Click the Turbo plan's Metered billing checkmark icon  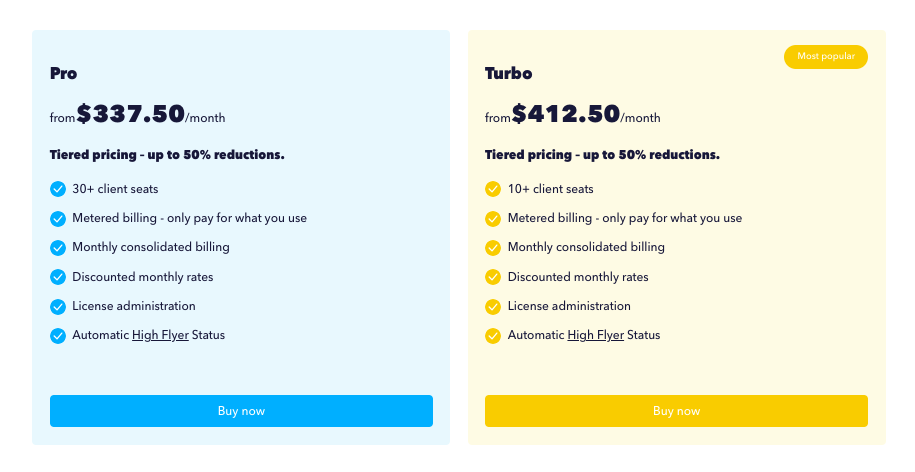click(493, 218)
